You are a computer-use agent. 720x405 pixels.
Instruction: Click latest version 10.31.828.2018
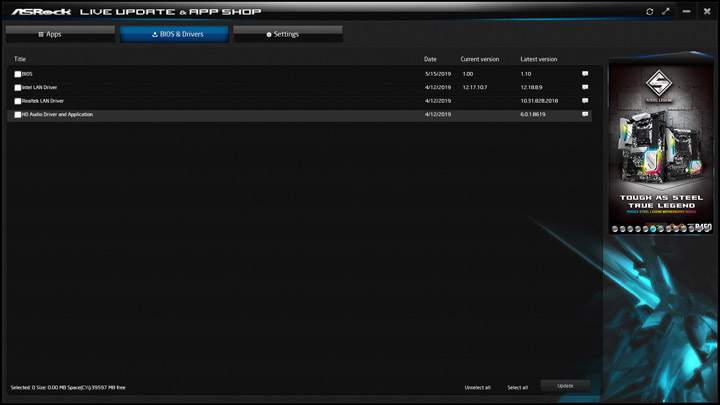[x=539, y=101]
